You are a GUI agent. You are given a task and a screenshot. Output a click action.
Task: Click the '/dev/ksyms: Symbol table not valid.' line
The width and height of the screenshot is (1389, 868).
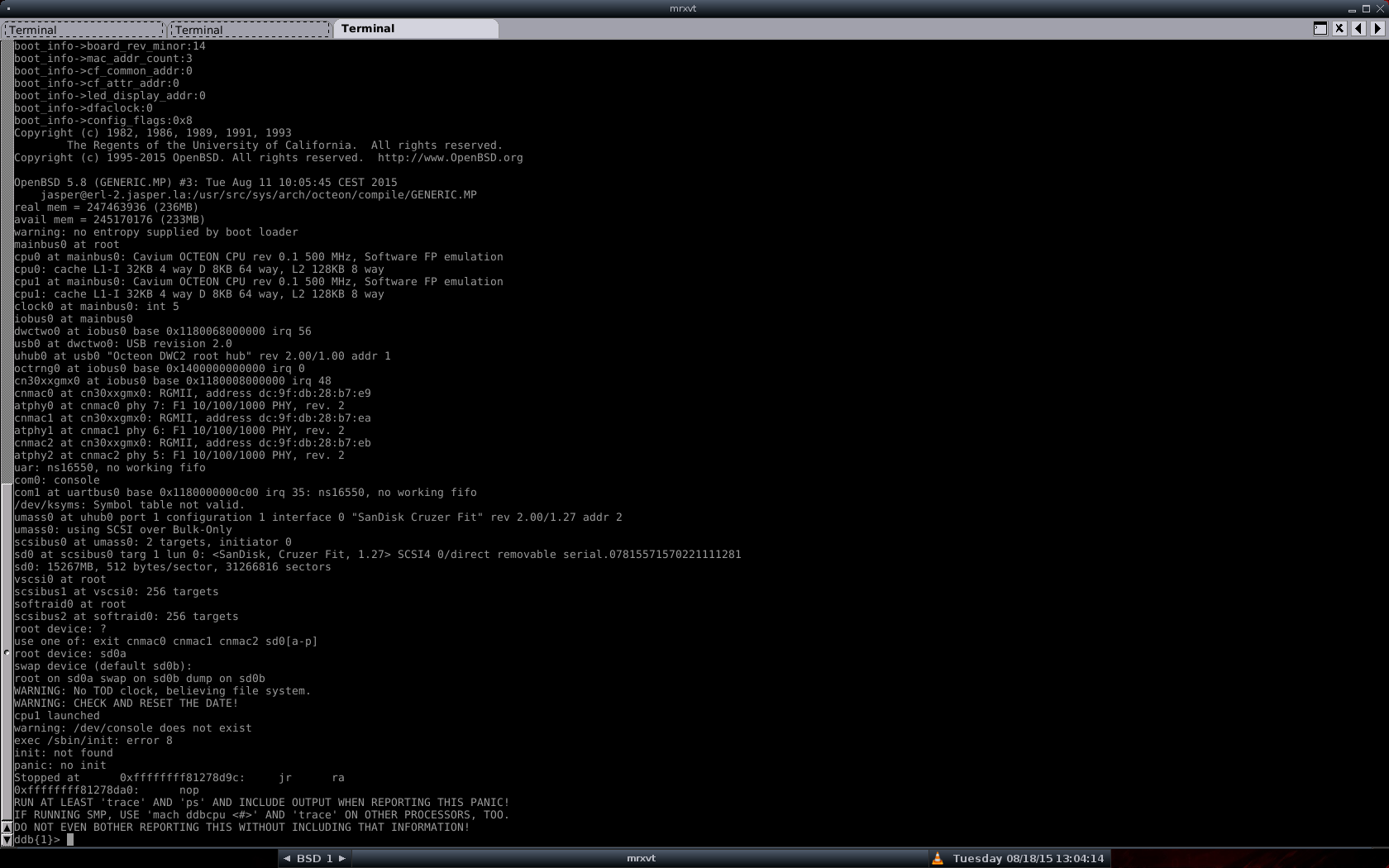[x=130, y=505]
